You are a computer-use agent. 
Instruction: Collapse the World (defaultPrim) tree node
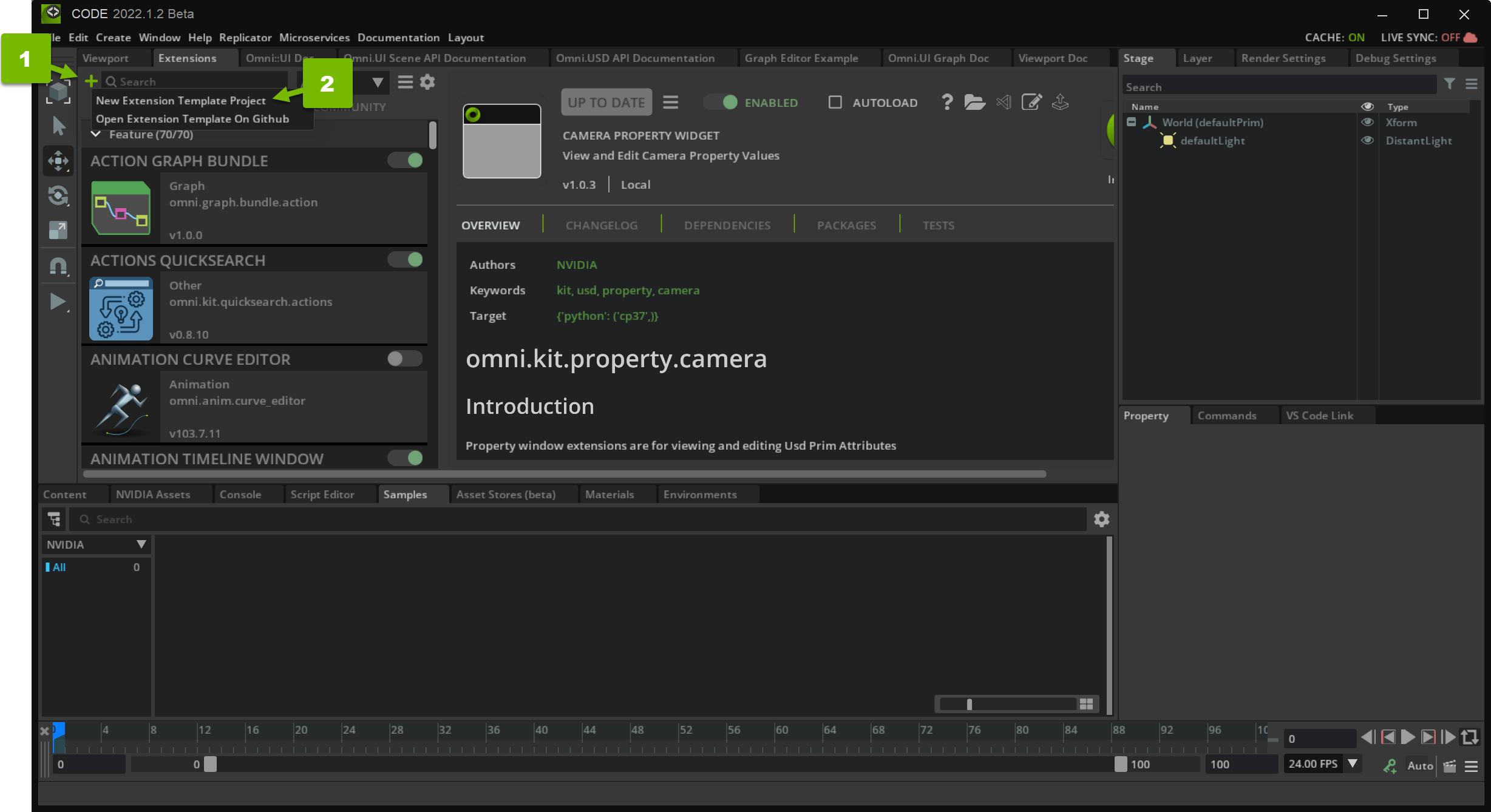1131,122
